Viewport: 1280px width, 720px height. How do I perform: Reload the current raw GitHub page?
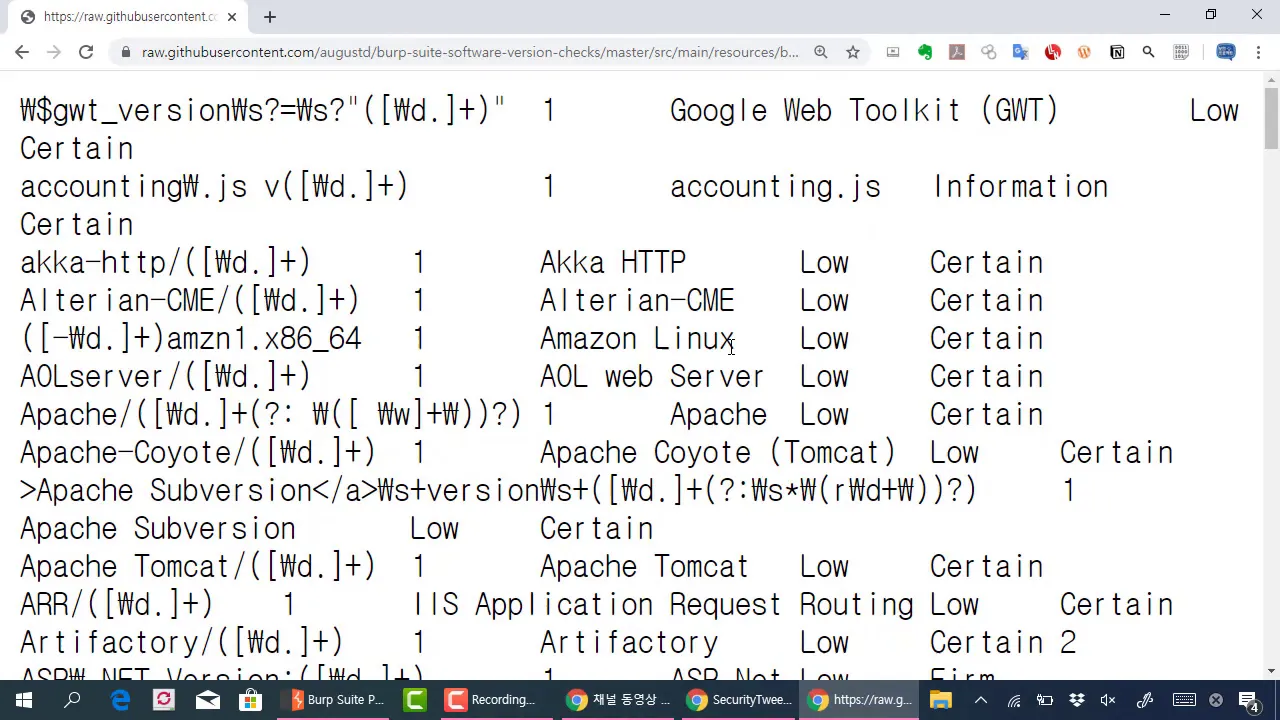(x=86, y=52)
